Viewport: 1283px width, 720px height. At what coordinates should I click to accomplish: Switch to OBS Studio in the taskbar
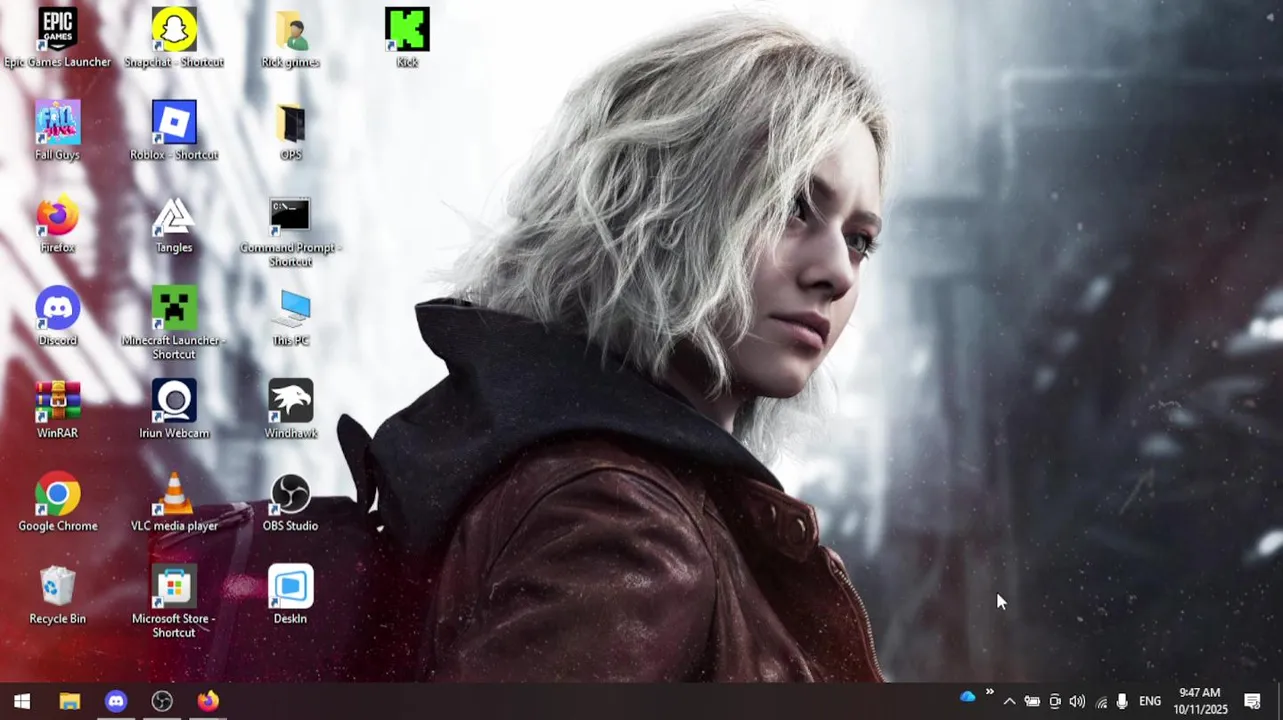click(x=162, y=701)
